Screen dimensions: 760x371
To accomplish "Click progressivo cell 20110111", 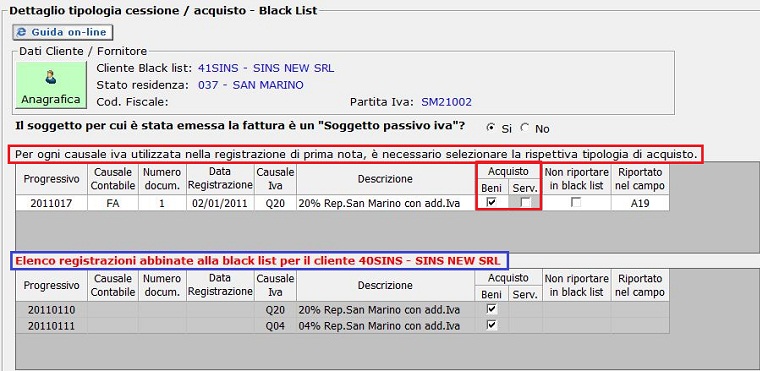I will click(51, 325).
